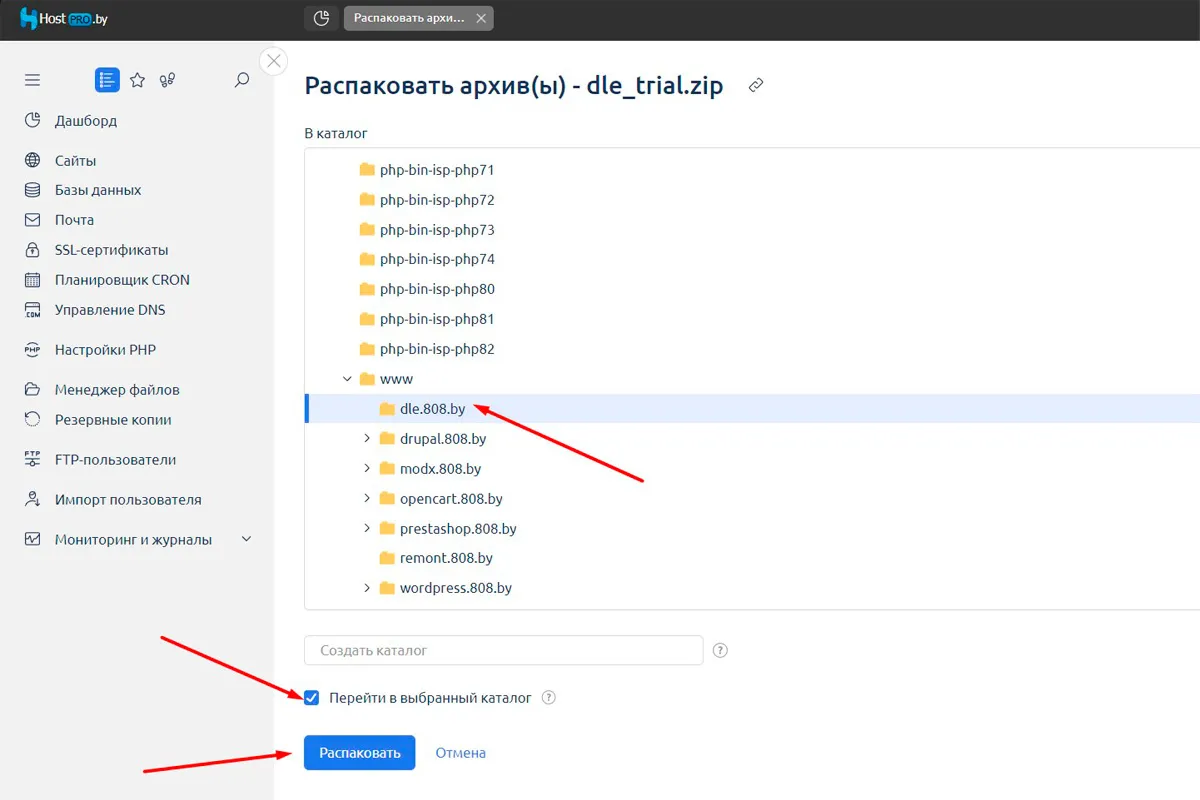Select folder php-bin-isp-php72
The height and width of the screenshot is (800, 1200).
point(437,200)
